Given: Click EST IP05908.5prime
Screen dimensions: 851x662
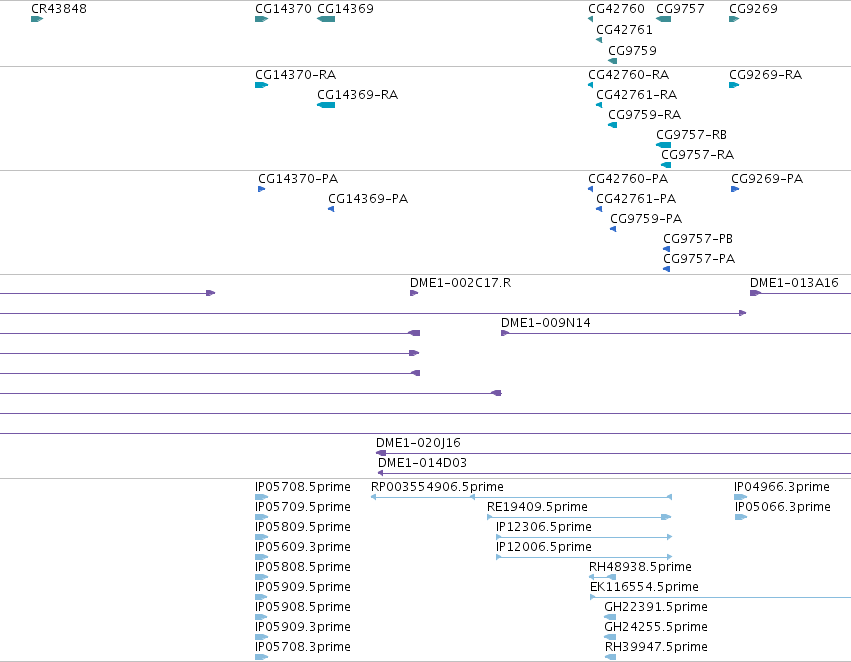Looking at the screenshot, I should (x=303, y=607).
